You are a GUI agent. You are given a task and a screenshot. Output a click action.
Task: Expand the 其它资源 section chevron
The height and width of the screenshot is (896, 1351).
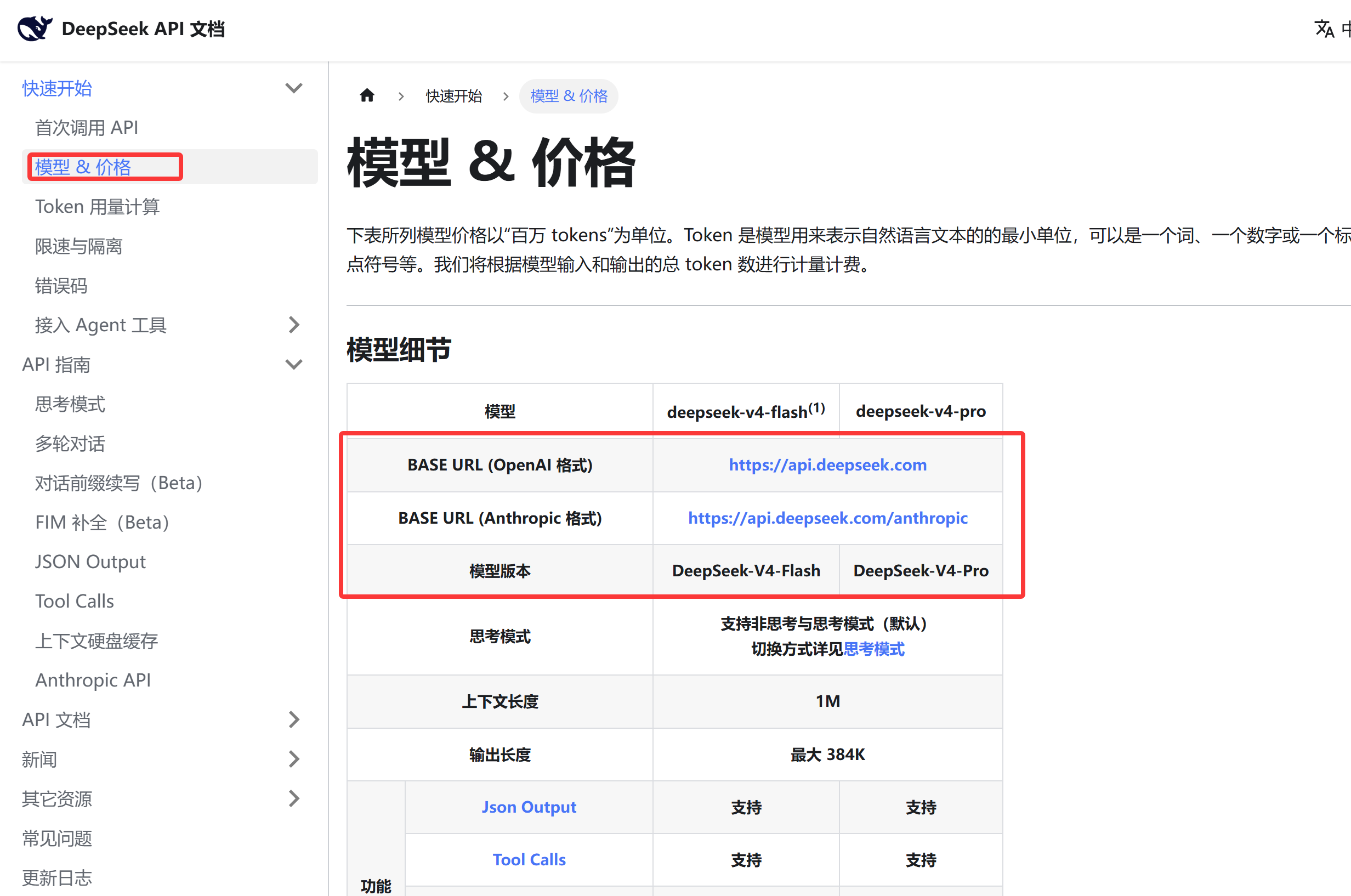(x=294, y=798)
